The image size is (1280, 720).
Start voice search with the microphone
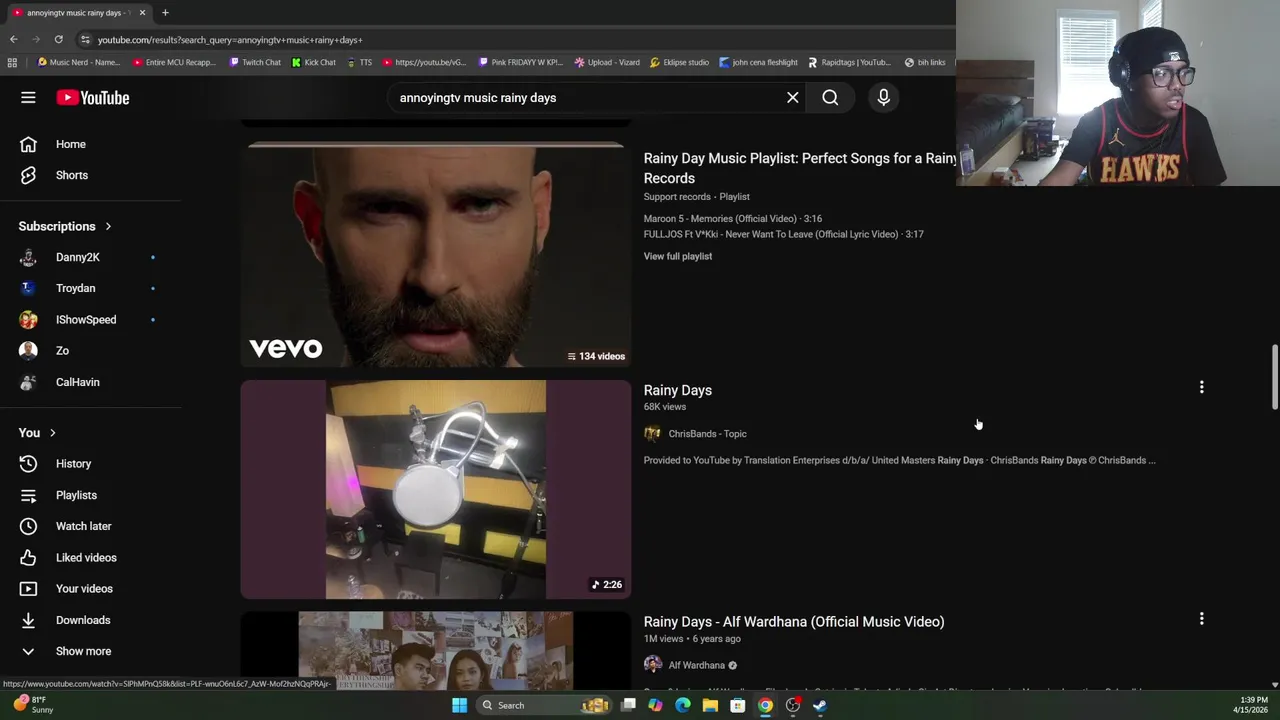(883, 97)
